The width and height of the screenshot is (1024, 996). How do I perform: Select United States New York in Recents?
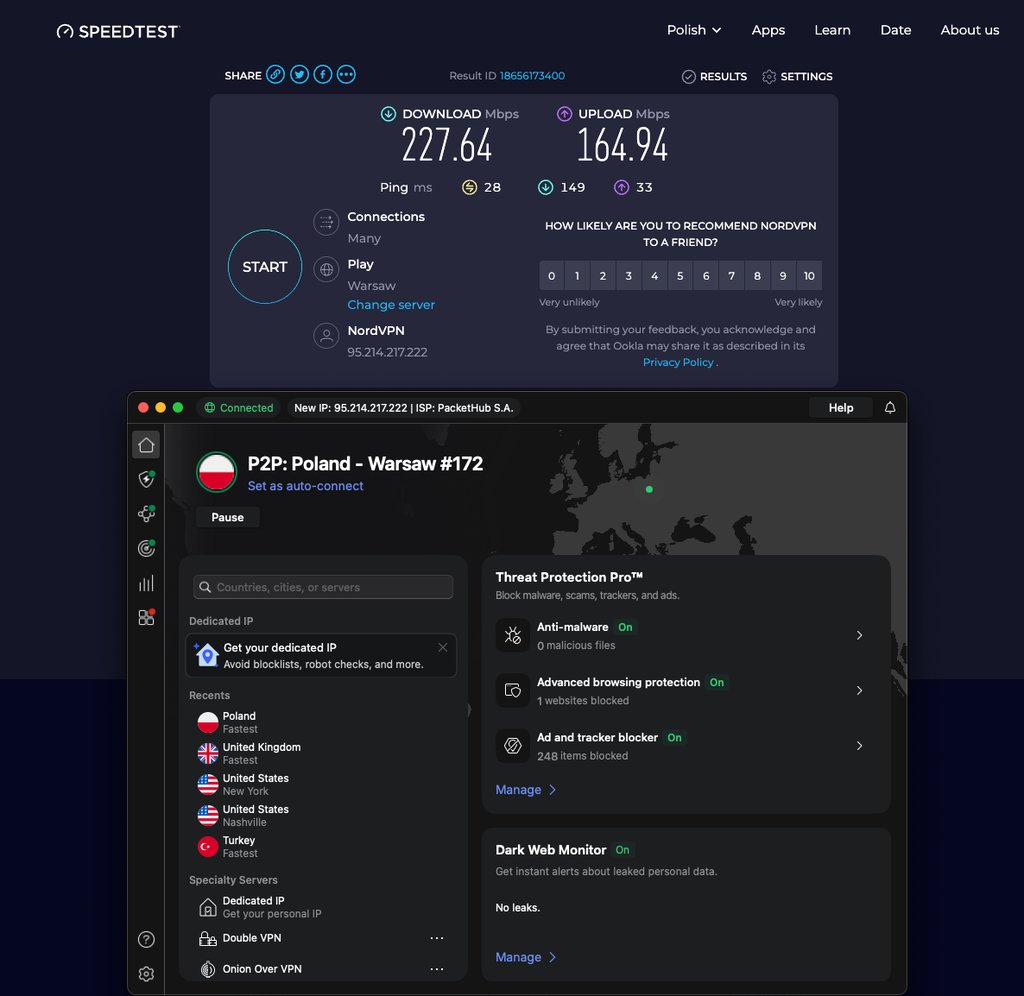pos(323,784)
